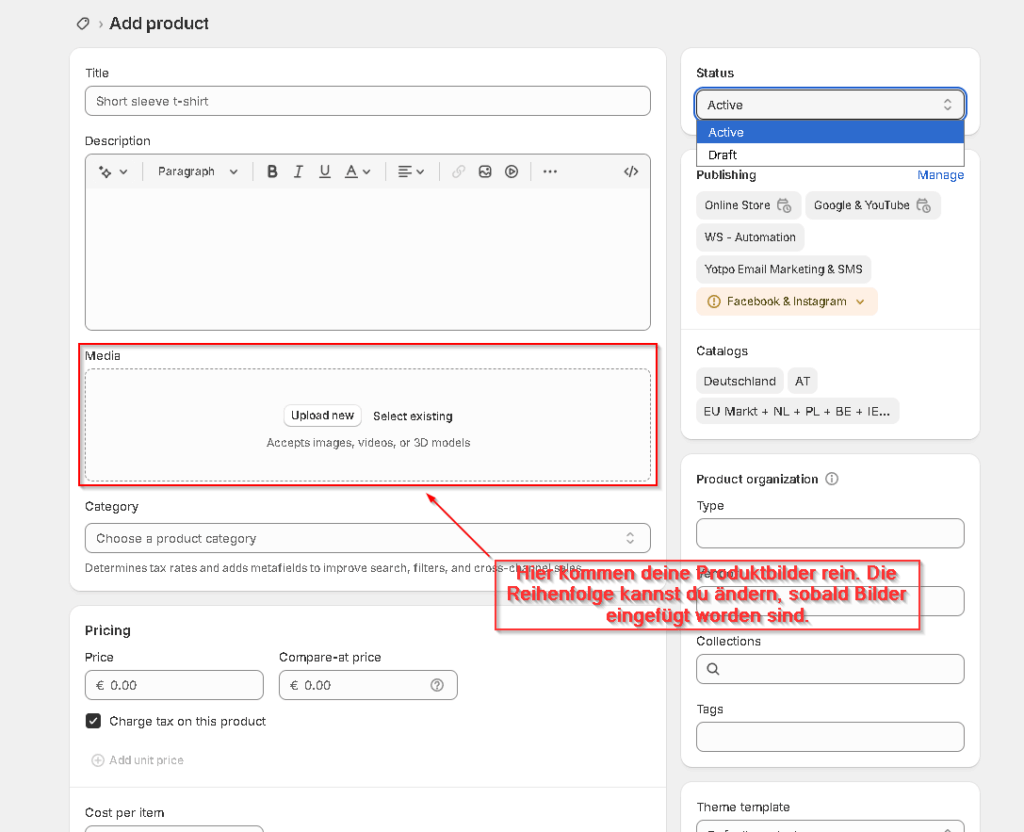Image resolution: width=1024 pixels, height=832 pixels.
Task: Select Draft status option
Action: coord(830,155)
